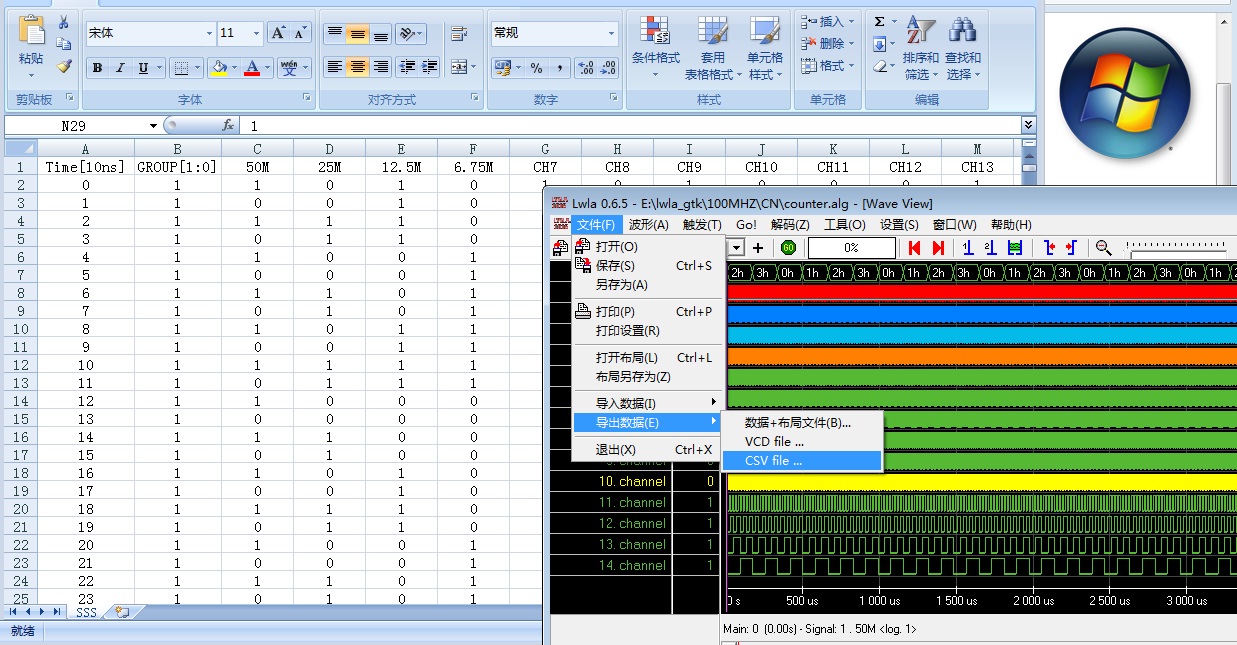Click the Sort and Filter (排序和筛选) icon
This screenshot has height=645, width=1237.
coord(920,47)
